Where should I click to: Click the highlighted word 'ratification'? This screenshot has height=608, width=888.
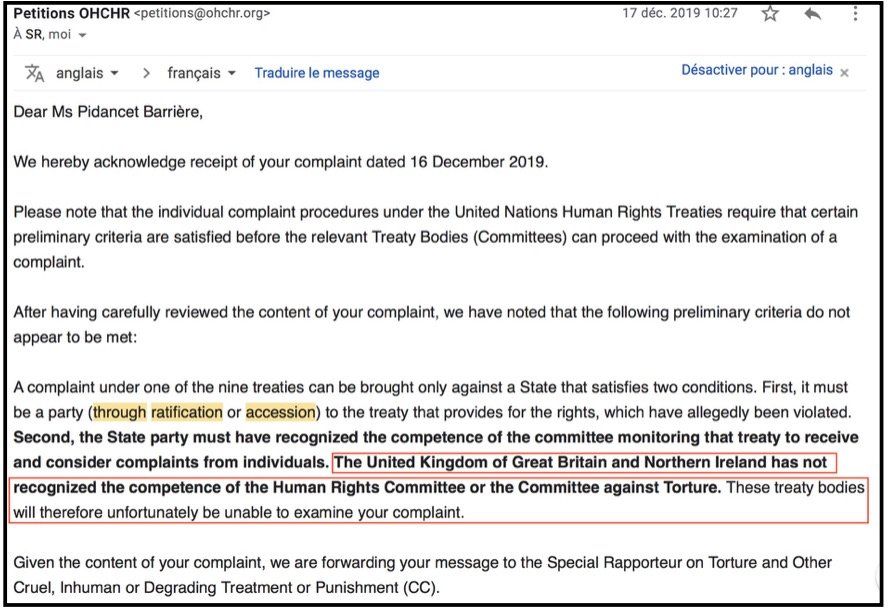coord(187,412)
